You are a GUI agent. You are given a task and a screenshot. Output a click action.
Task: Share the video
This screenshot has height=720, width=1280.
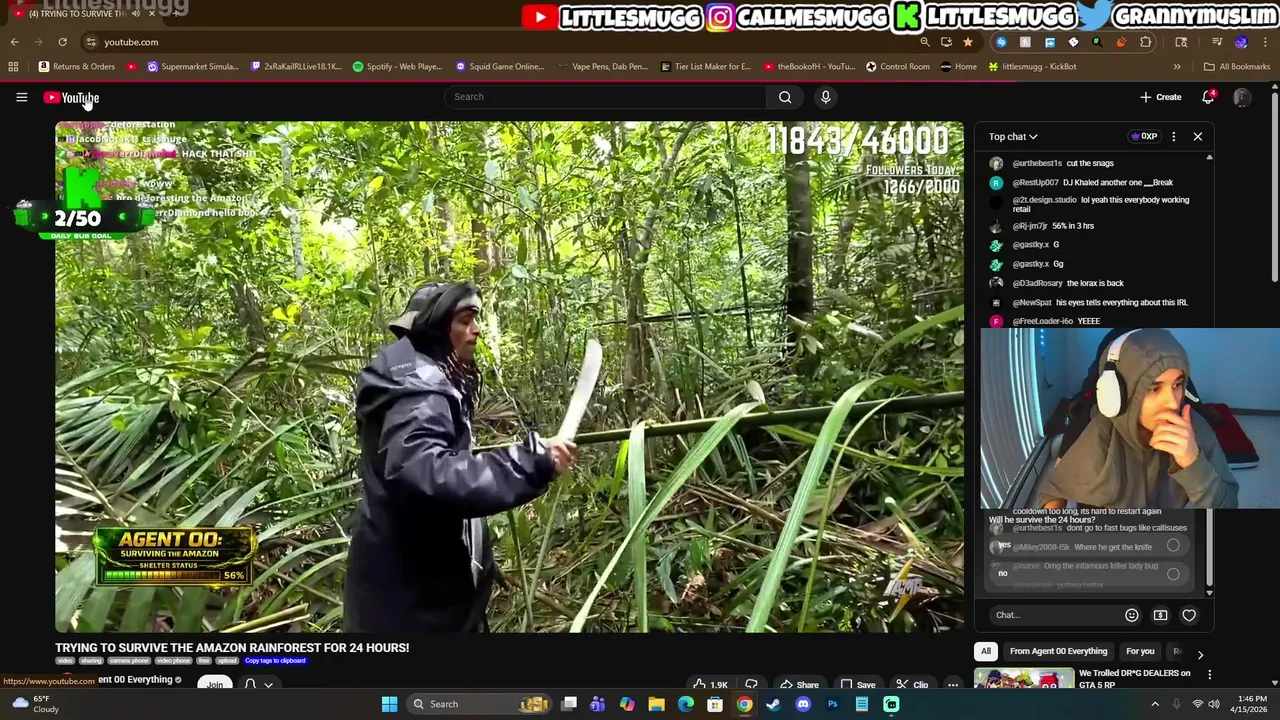799,685
